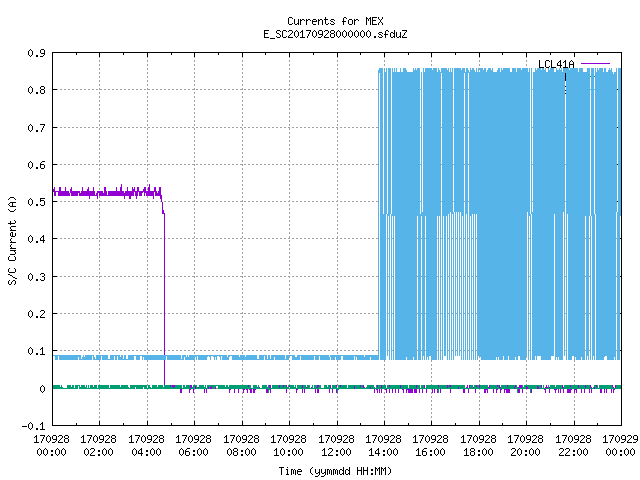Click y-axis tick label -0.1
Image resolution: width=640 pixels, height=480 pixels.
tap(33, 426)
